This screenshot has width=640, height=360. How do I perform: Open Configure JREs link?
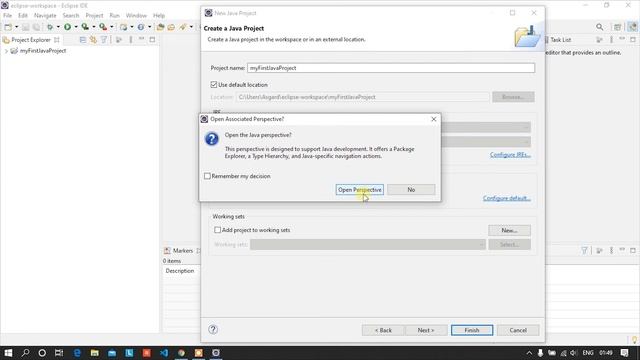coord(510,155)
